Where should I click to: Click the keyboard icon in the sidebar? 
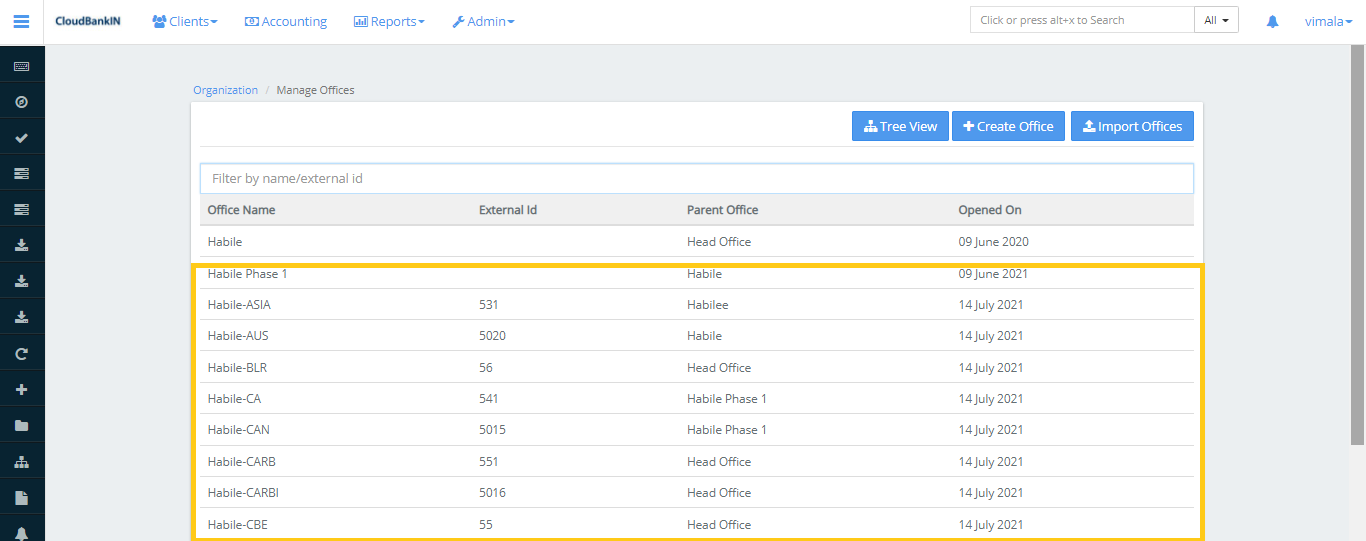tap(21, 66)
